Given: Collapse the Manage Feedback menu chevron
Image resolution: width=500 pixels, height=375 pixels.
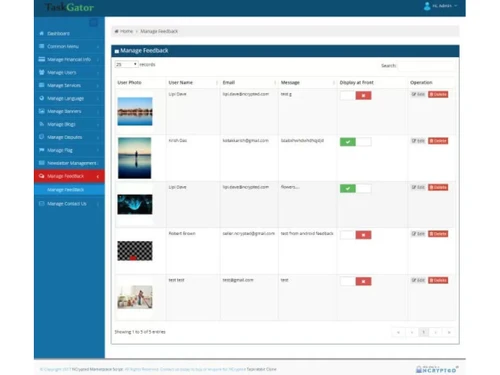Looking at the screenshot, I should (98, 176).
